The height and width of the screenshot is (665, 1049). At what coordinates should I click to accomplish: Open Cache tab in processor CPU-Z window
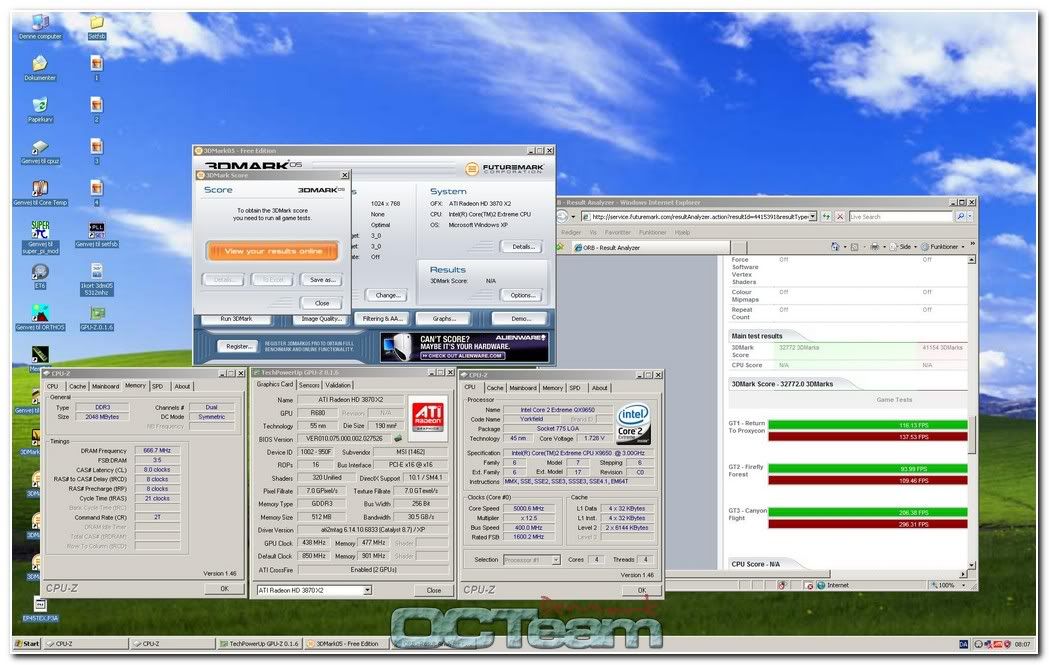pos(495,387)
